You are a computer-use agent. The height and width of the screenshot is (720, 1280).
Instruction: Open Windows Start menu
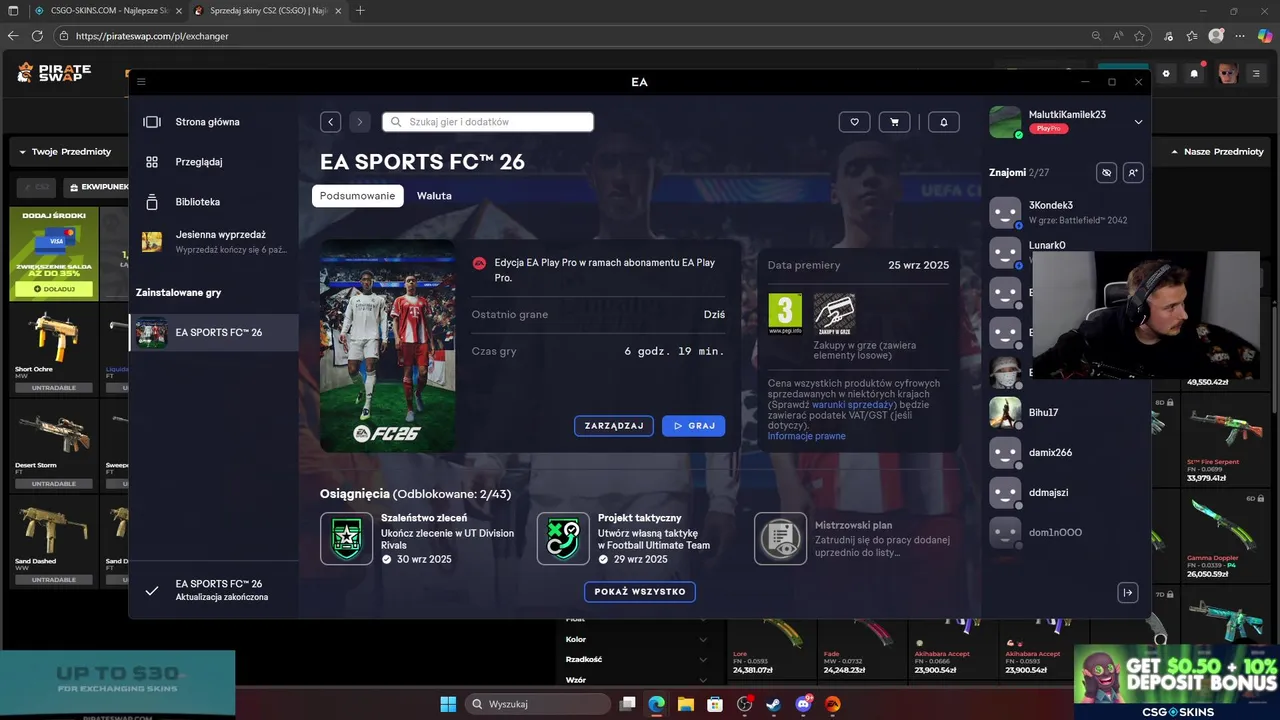click(x=448, y=704)
